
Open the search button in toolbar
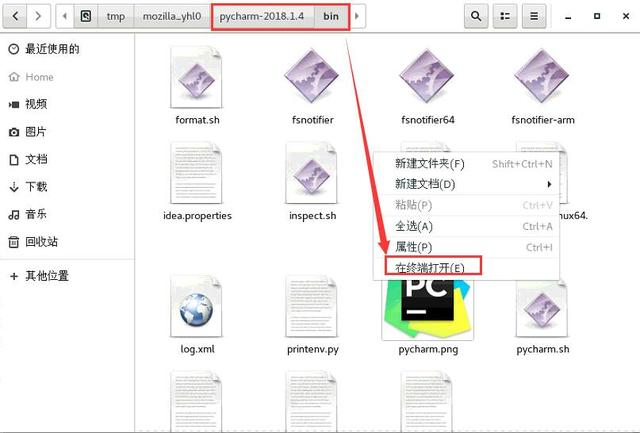tap(476, 16)
